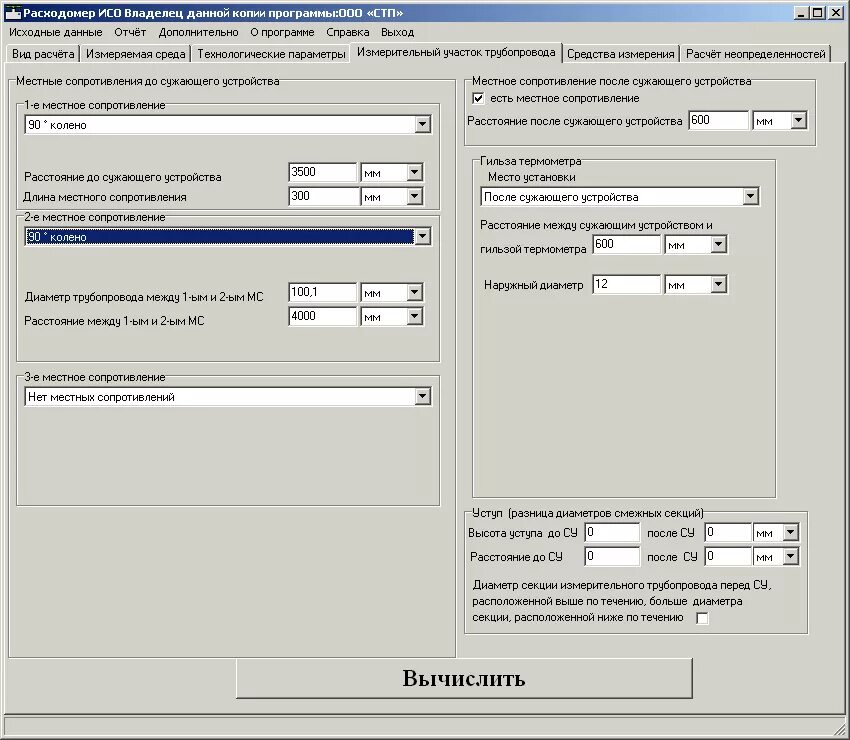Expand the Место установки dropdown
Image resolution: width=850 pixels, height=740 pixels.
tap(751, 196)
